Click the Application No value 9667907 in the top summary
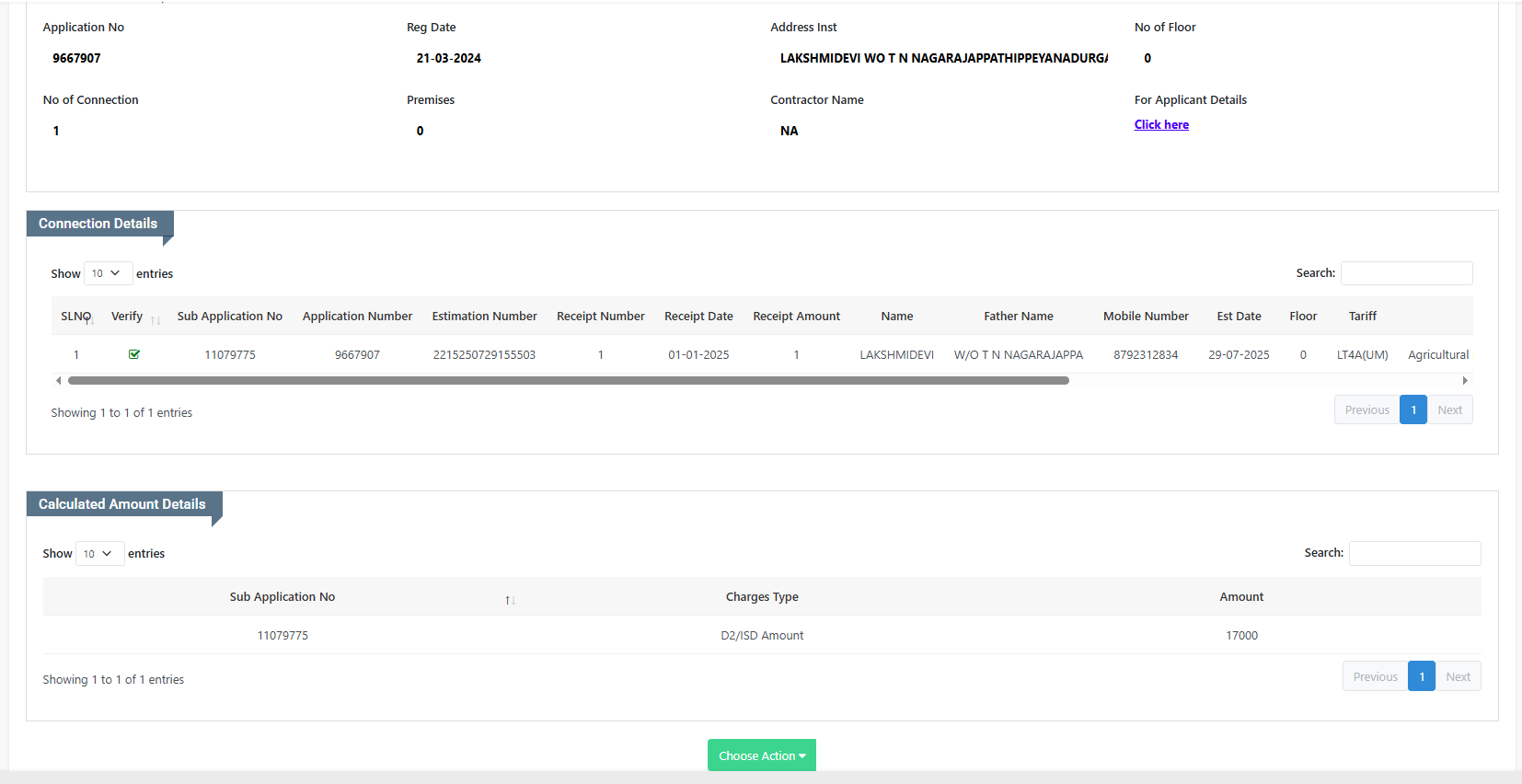The image size is (1522, 784). [76, 58]
